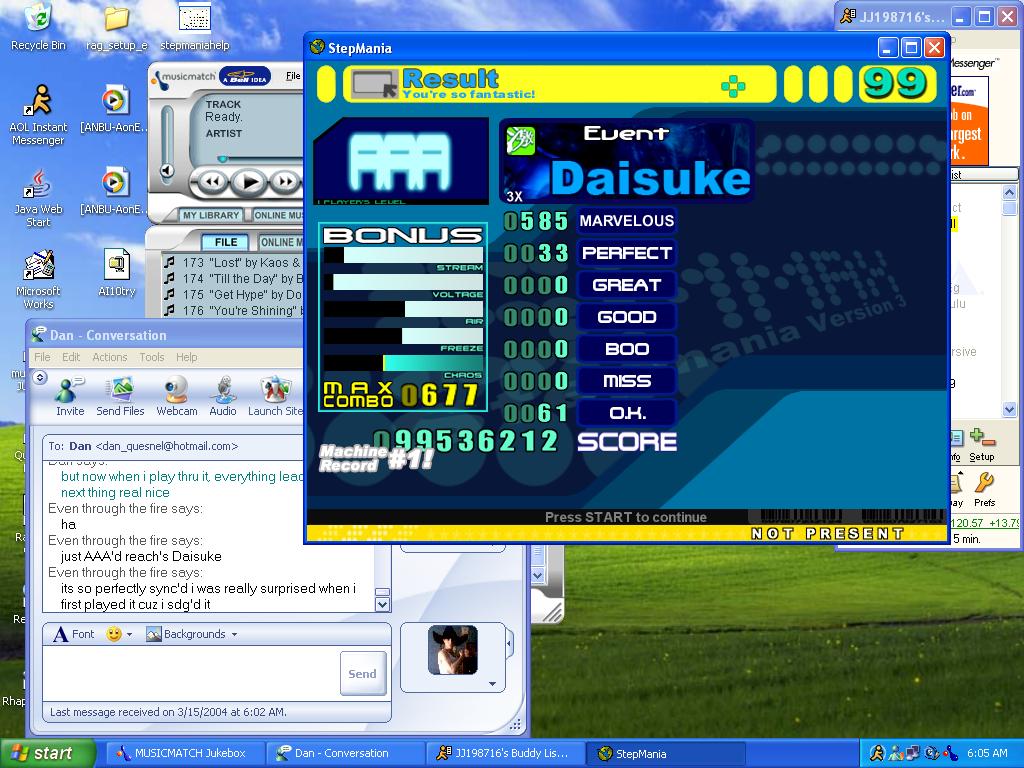1024x768 pixels.
Task: Collapse the conversation toolbar round arrow button
Action: click(x=40, y=377)
